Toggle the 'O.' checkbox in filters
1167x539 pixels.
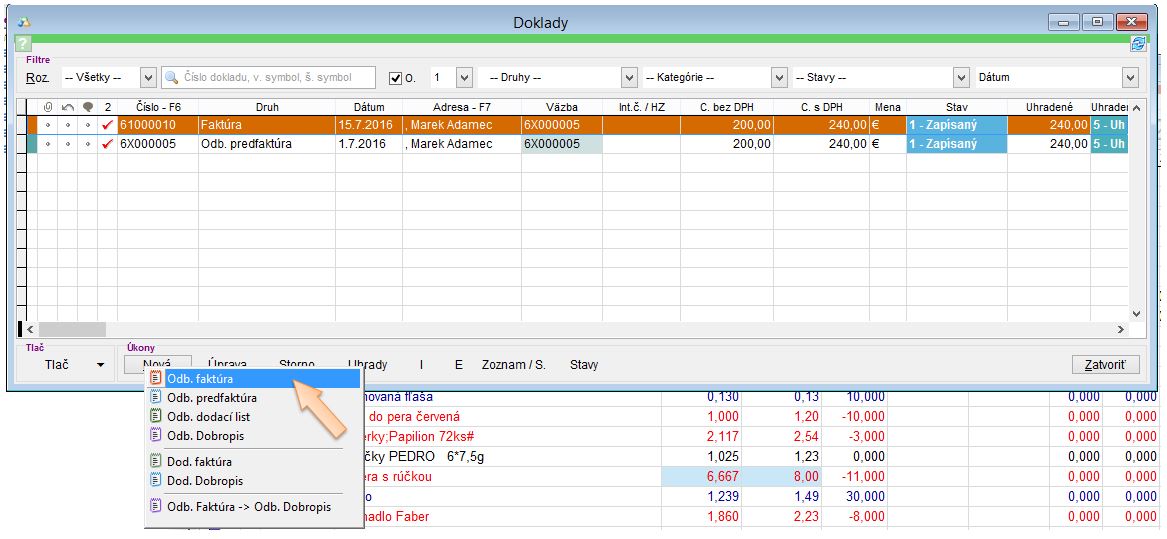[x=395, y=78]
